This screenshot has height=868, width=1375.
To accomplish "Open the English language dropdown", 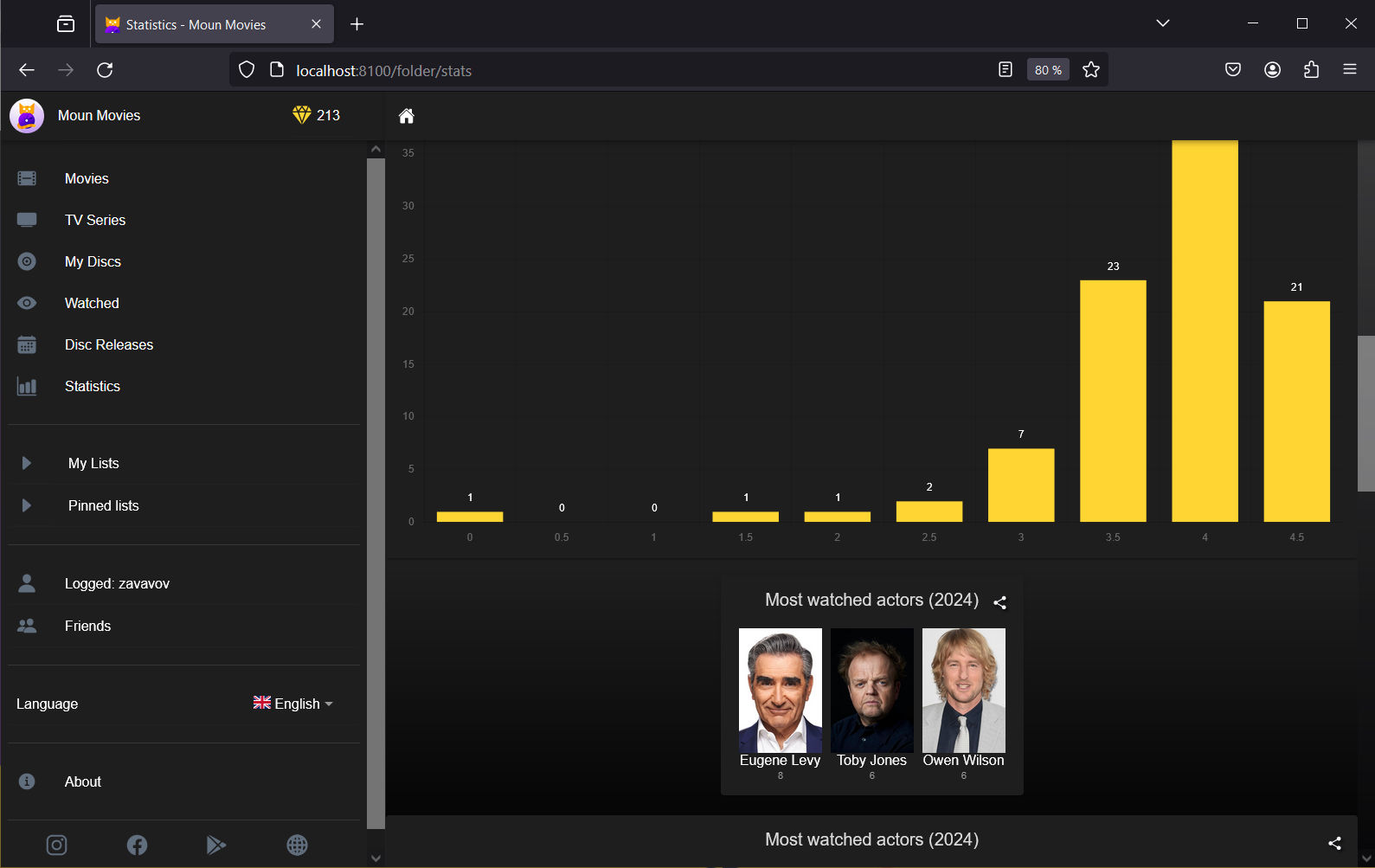I will [x=292, y=704].
